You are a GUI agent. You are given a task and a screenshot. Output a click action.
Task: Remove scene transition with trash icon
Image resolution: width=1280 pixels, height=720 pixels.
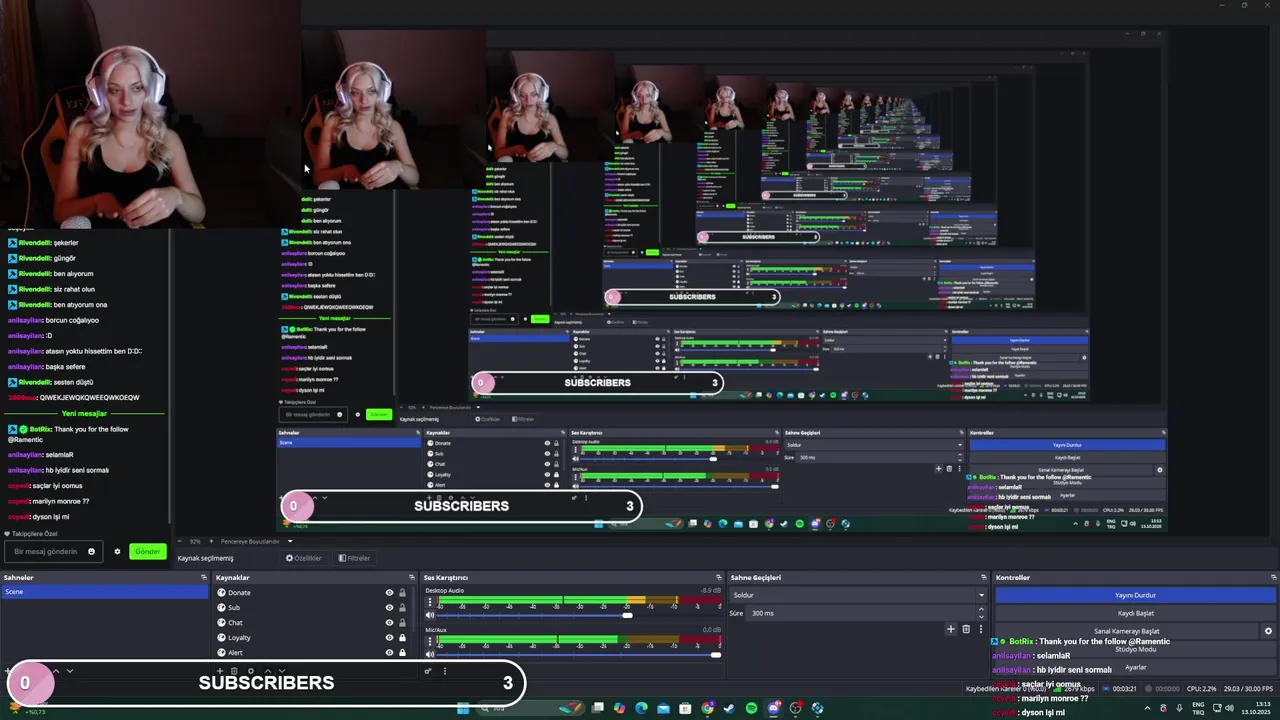(x=966, y=629)
